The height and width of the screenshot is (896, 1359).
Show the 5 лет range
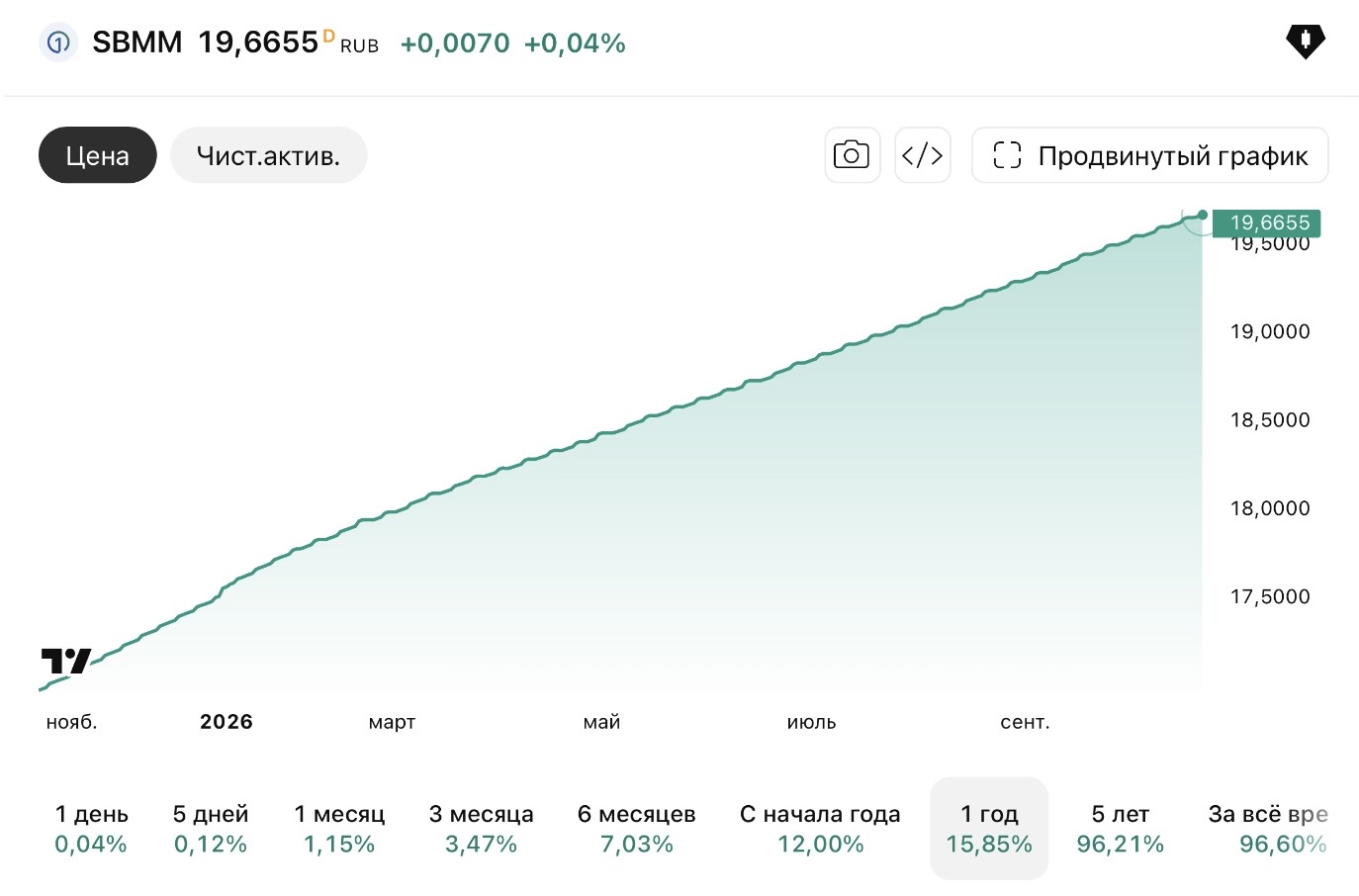coord(1120,829)
